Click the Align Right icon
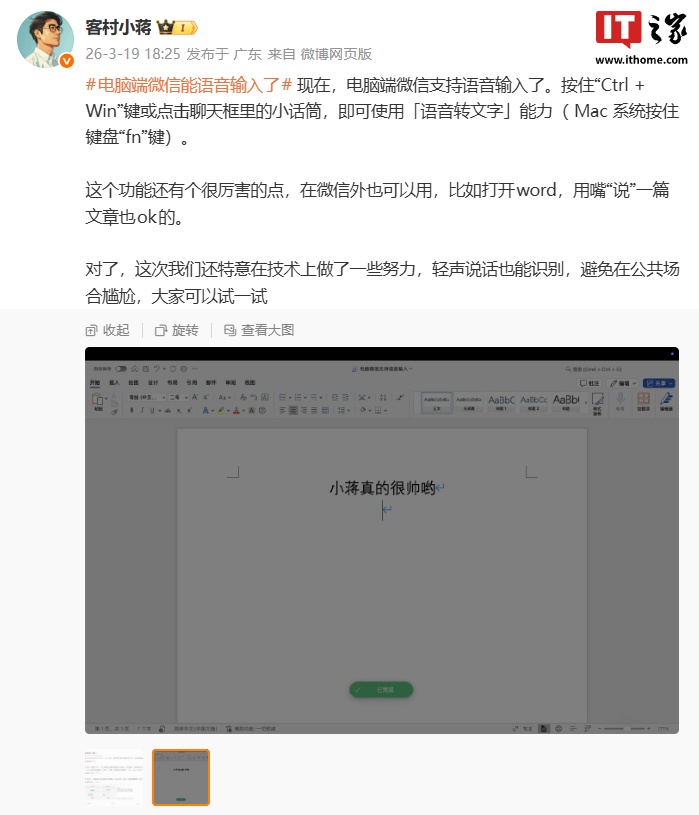The height and width of the screenshot is (815, 699). [x=304, y=410]
